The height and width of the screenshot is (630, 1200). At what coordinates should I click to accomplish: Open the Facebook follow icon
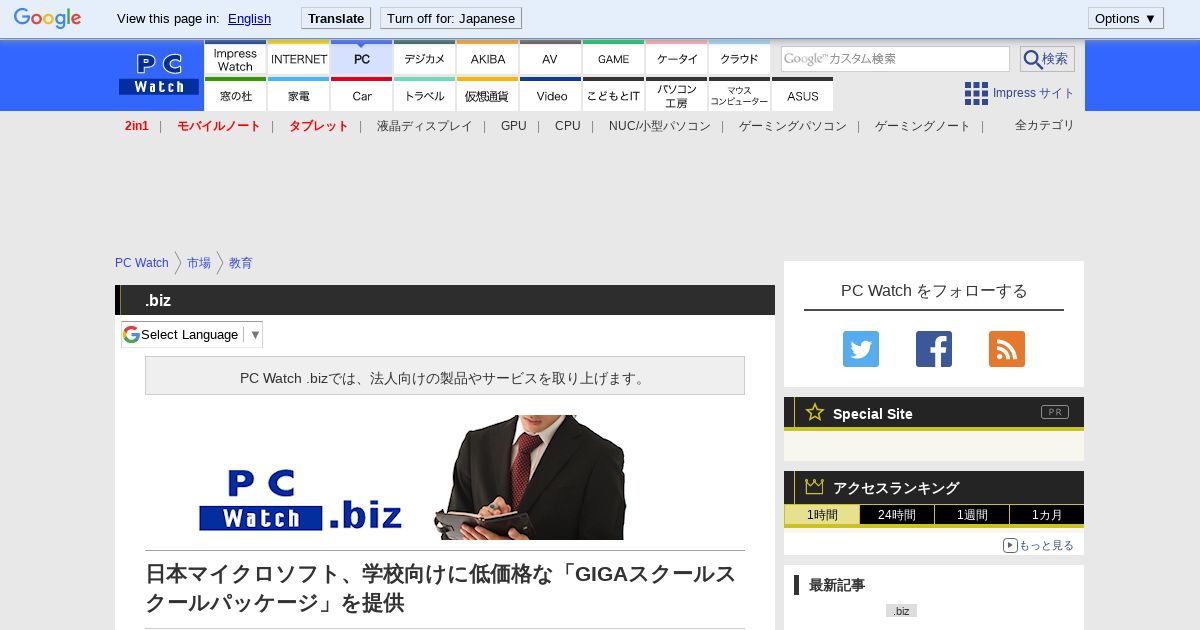coord(934,349)
